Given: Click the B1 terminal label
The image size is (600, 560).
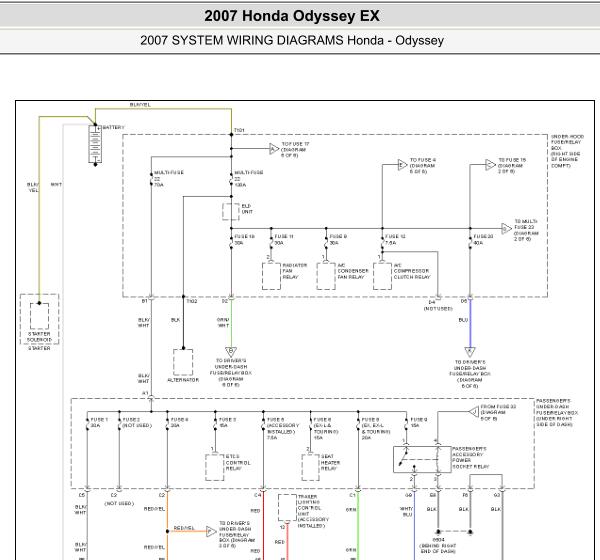Looking at the screenshot, I should [x=144, y=301].
